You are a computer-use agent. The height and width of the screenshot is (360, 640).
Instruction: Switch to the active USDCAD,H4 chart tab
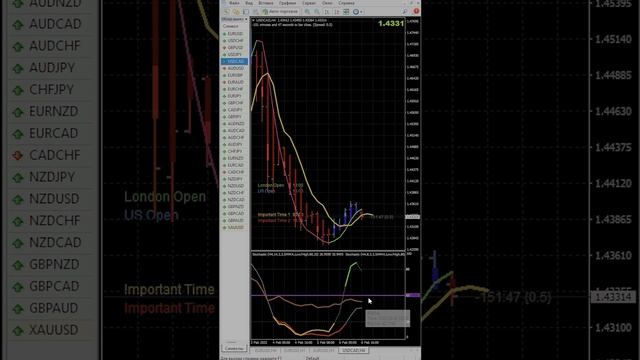[x=353, y=351]
